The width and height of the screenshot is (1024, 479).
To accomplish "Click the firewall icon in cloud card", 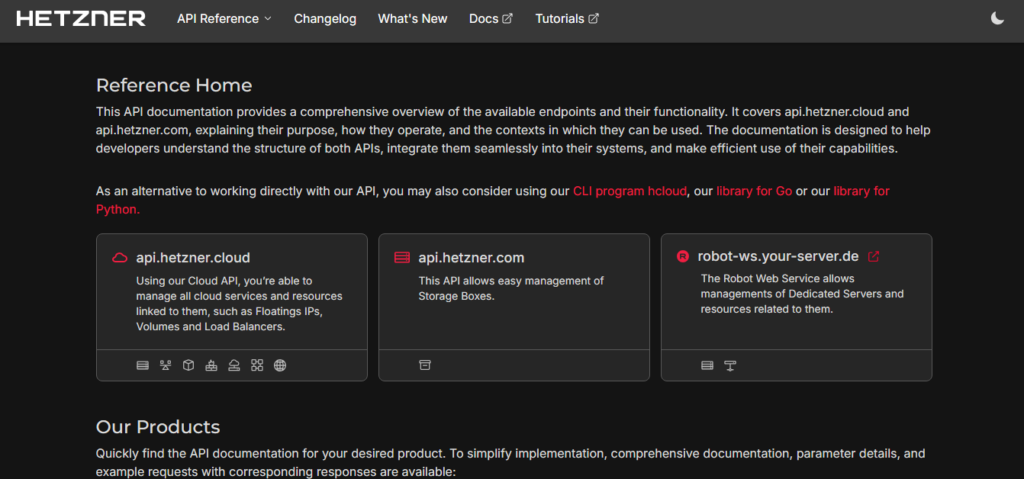I will (211, 365).
